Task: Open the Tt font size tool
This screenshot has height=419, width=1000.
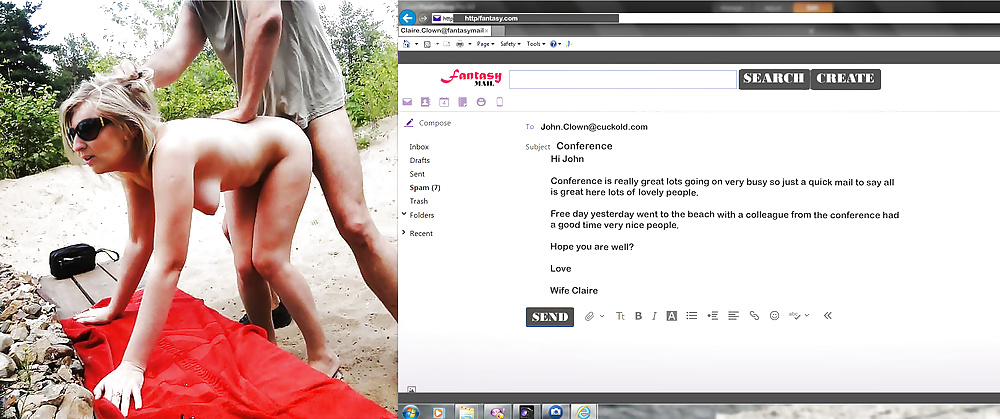Action: tap(620, 316)
